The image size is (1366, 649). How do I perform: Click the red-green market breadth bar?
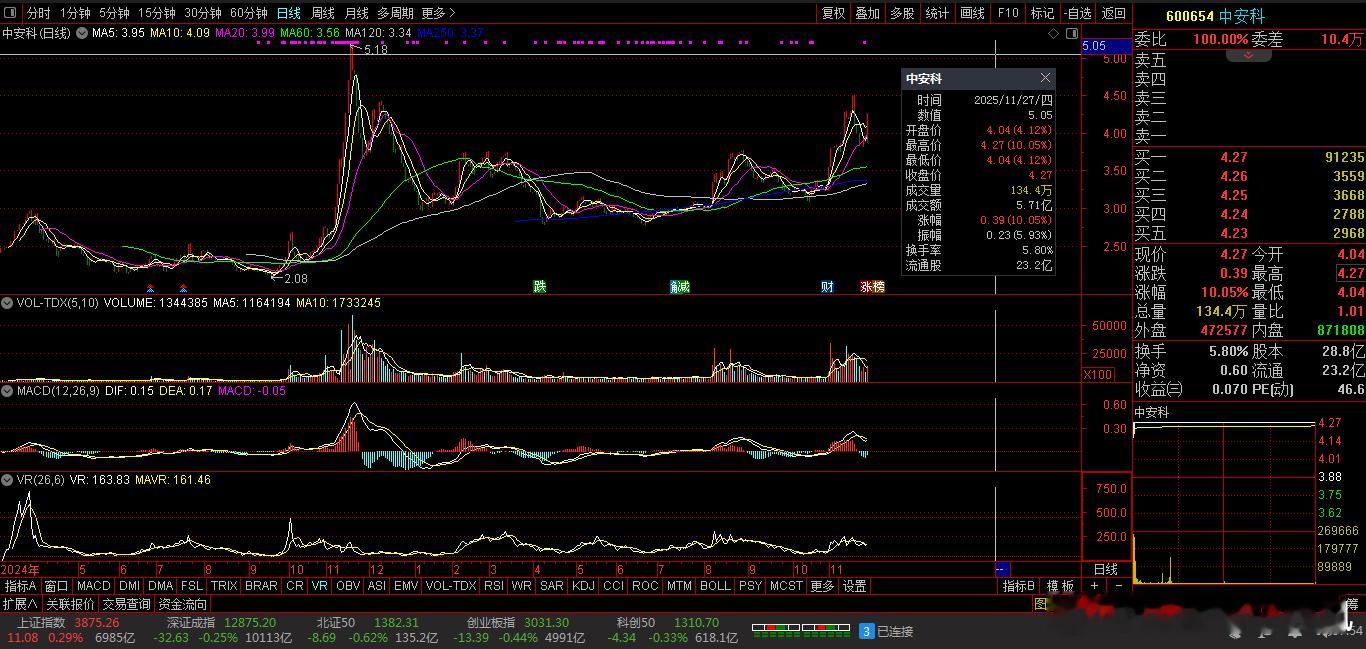801,629
